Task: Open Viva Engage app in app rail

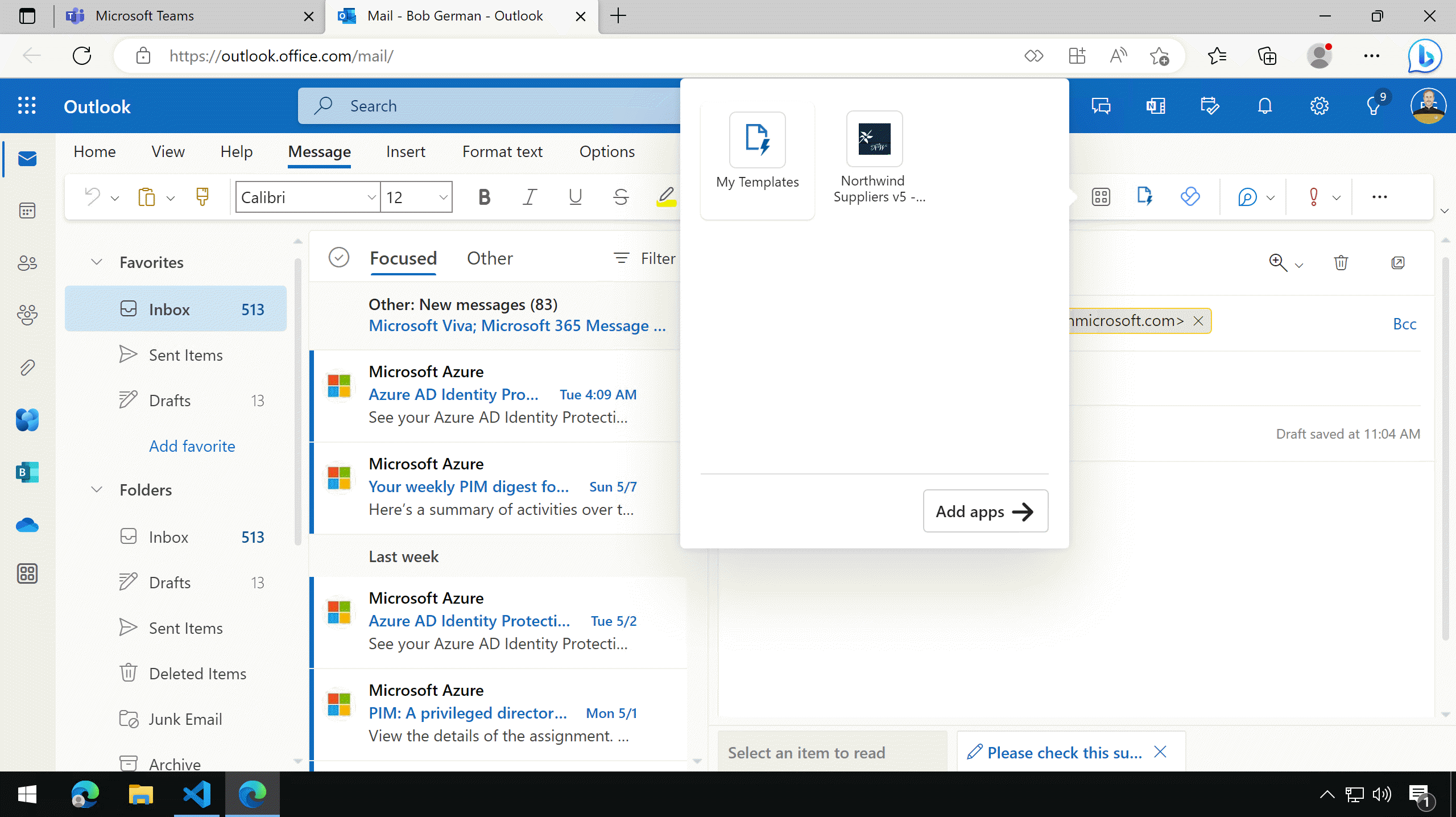Action: 27,420
